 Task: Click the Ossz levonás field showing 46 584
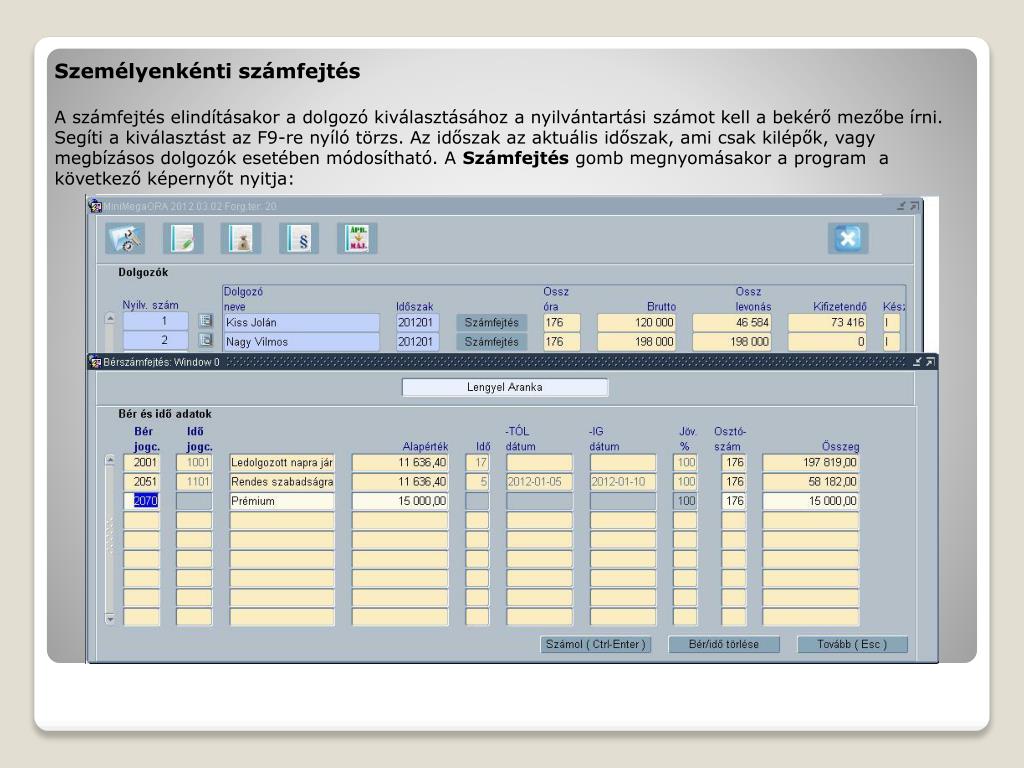click(x=732, y=323)
